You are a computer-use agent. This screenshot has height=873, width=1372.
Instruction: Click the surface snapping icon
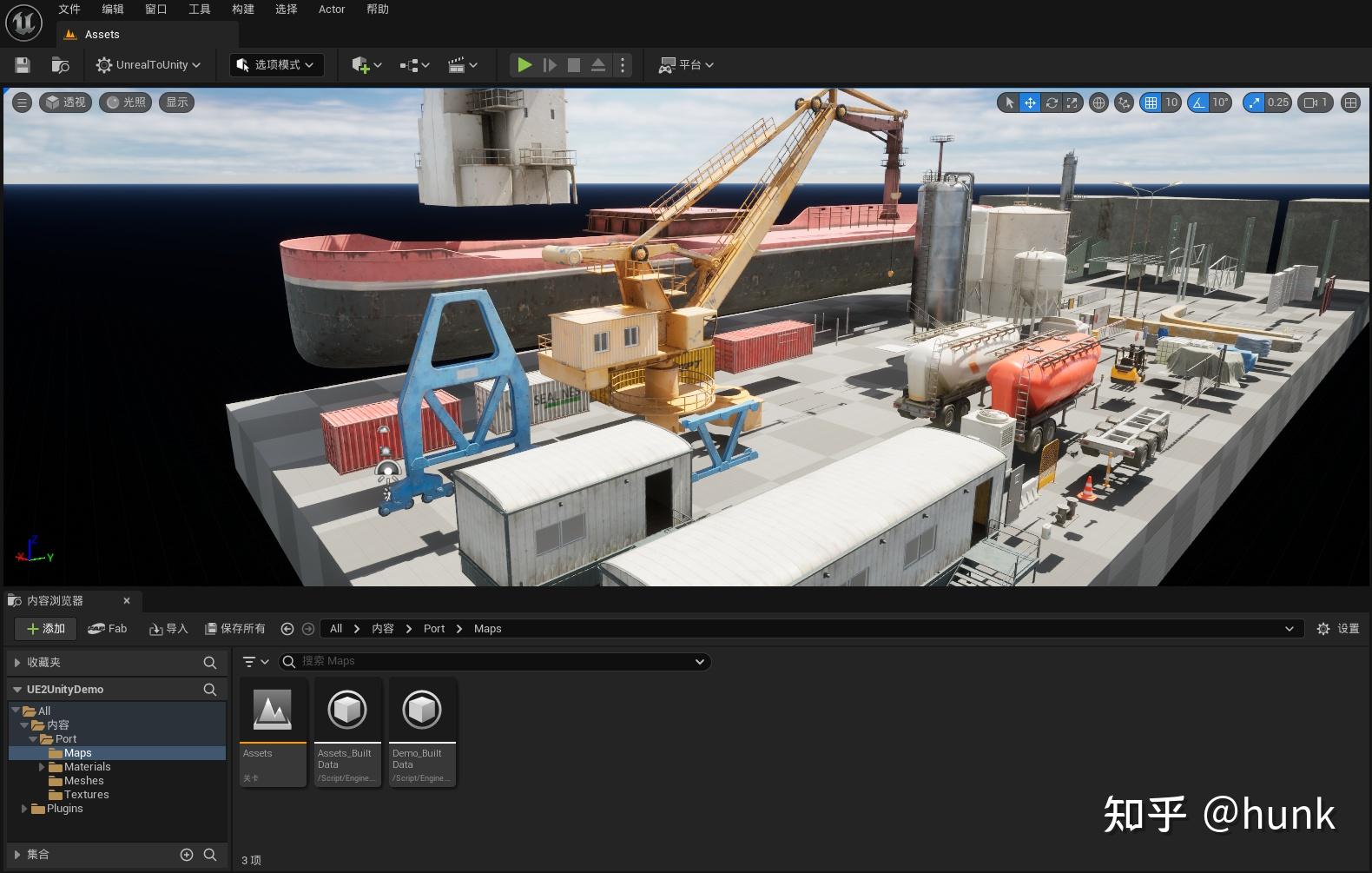click(x=1125, y=103)
